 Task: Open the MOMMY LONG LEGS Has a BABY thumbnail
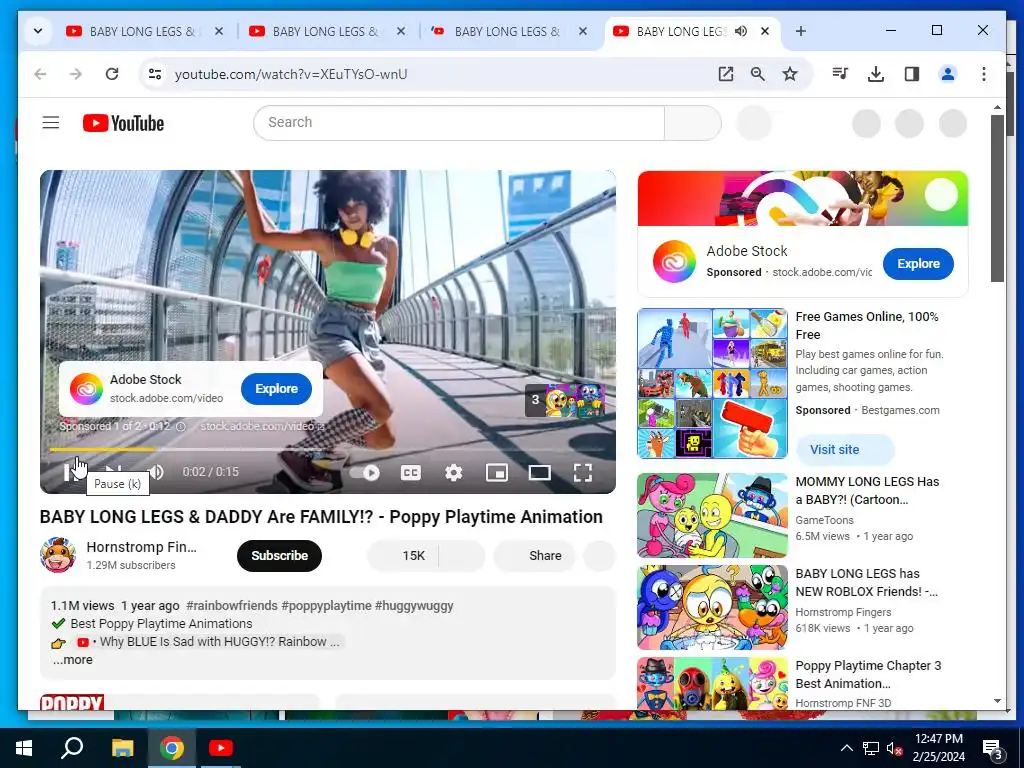coord(712,515)
